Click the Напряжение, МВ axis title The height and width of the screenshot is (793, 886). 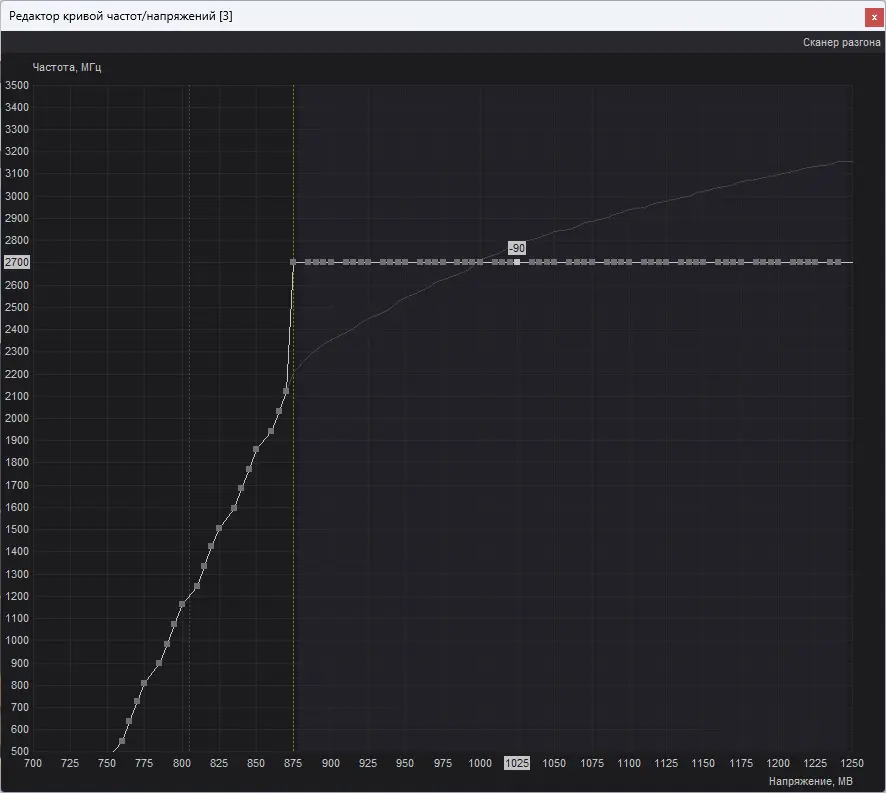pyautogui.click(x=810, y=781)
